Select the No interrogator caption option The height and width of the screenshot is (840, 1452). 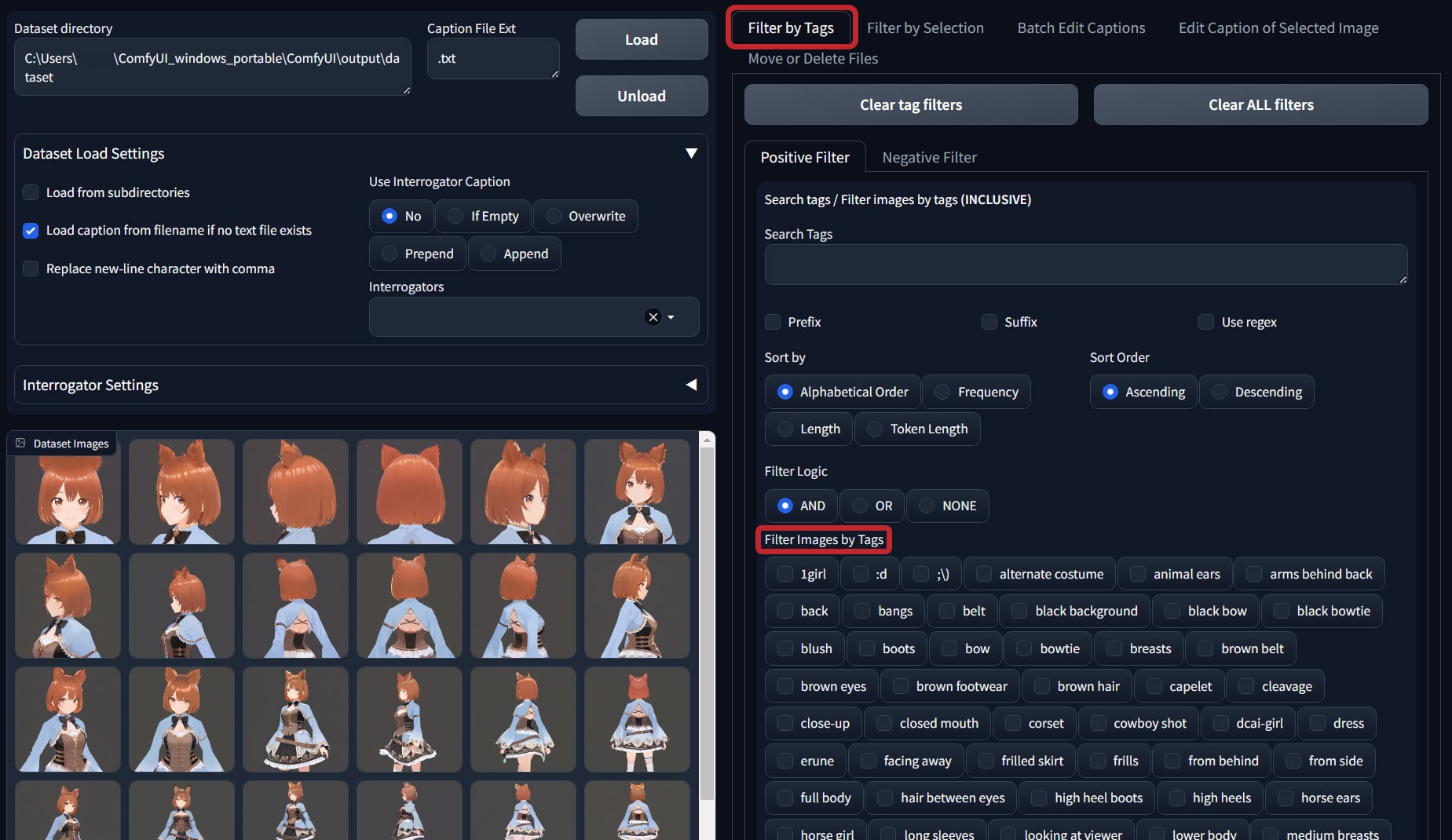pyautogui.click(x=401, y=216)
